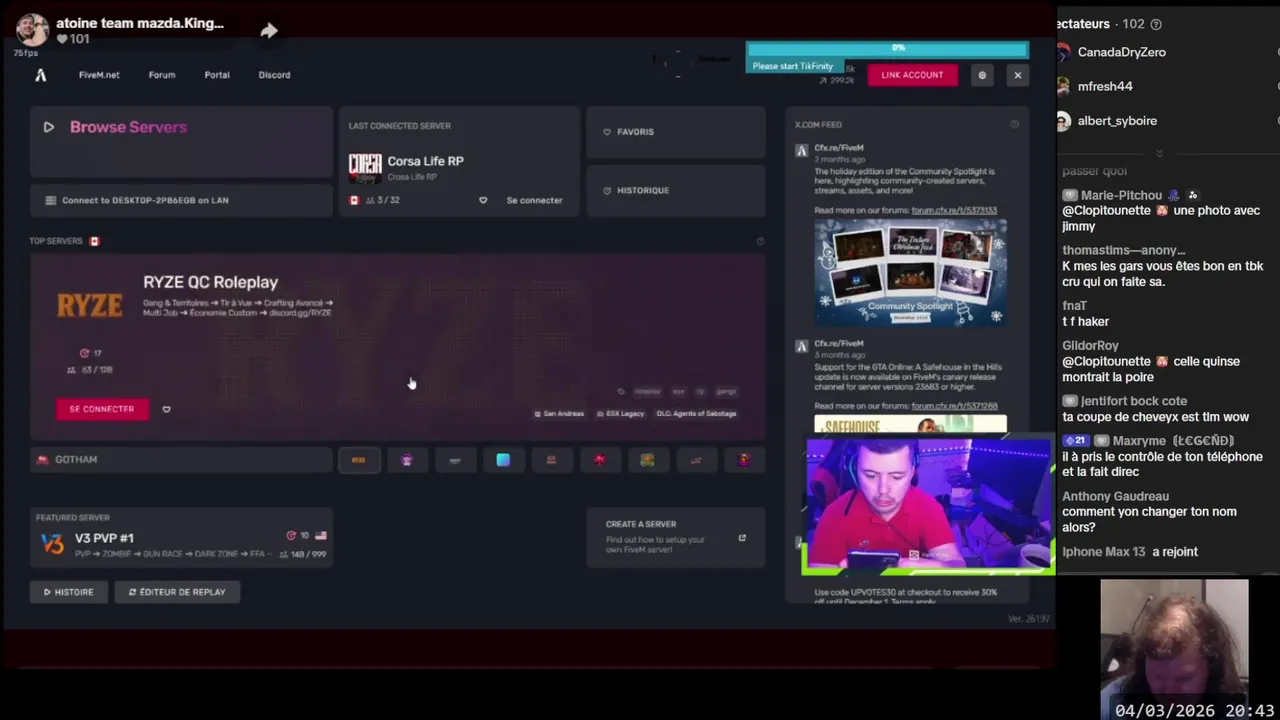
Task: Click username Anthony Gaudreau in chat
Action: tap(1115, 497)
